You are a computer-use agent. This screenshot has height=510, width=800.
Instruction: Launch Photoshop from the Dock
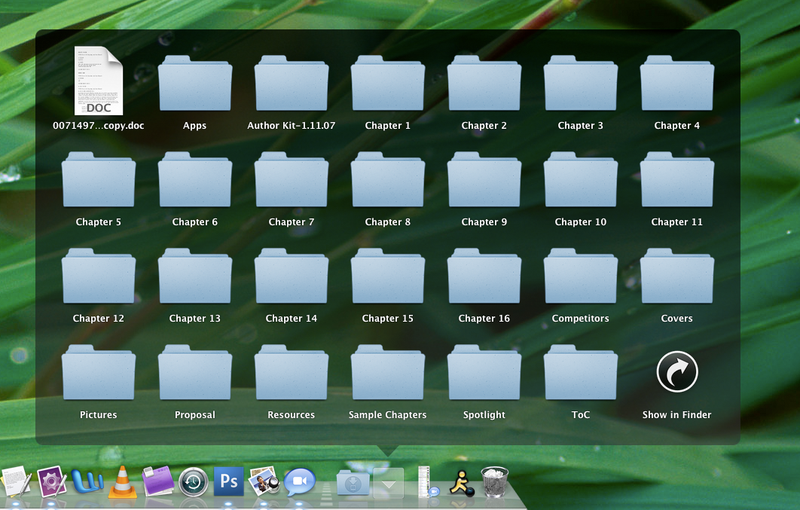point(229,481)
